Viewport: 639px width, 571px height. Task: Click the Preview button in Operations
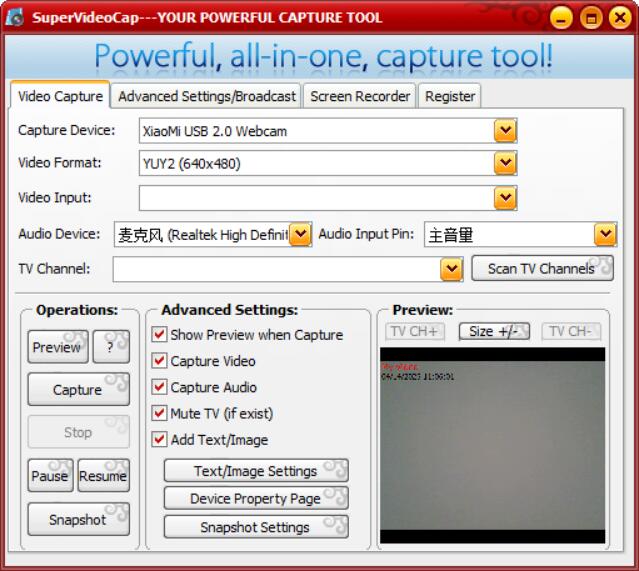(x=57, y=347)
